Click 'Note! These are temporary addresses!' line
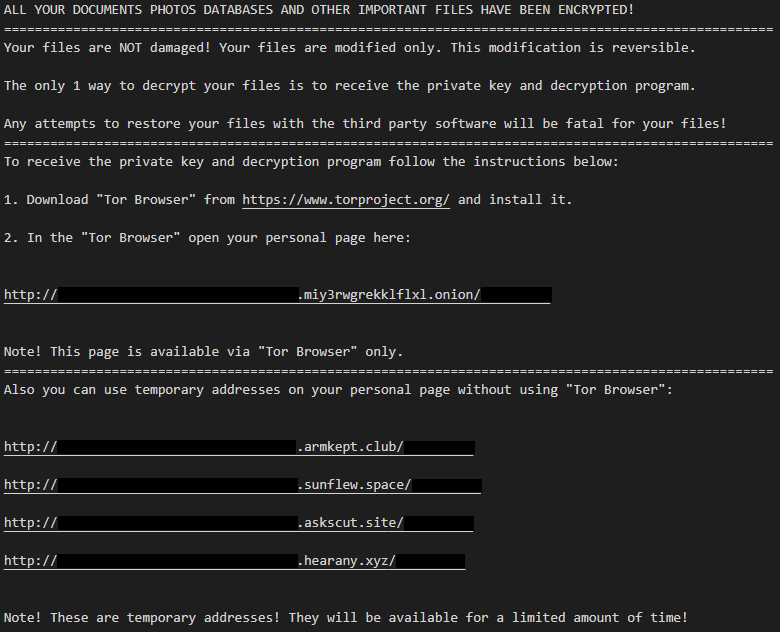780x632 pixels. [x=346, y=618]
